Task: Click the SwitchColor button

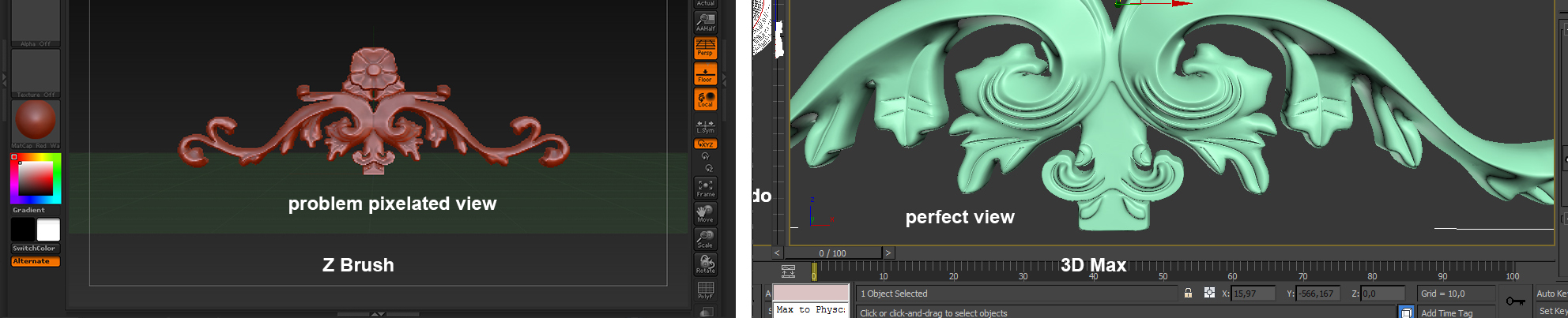Action: 36,249
